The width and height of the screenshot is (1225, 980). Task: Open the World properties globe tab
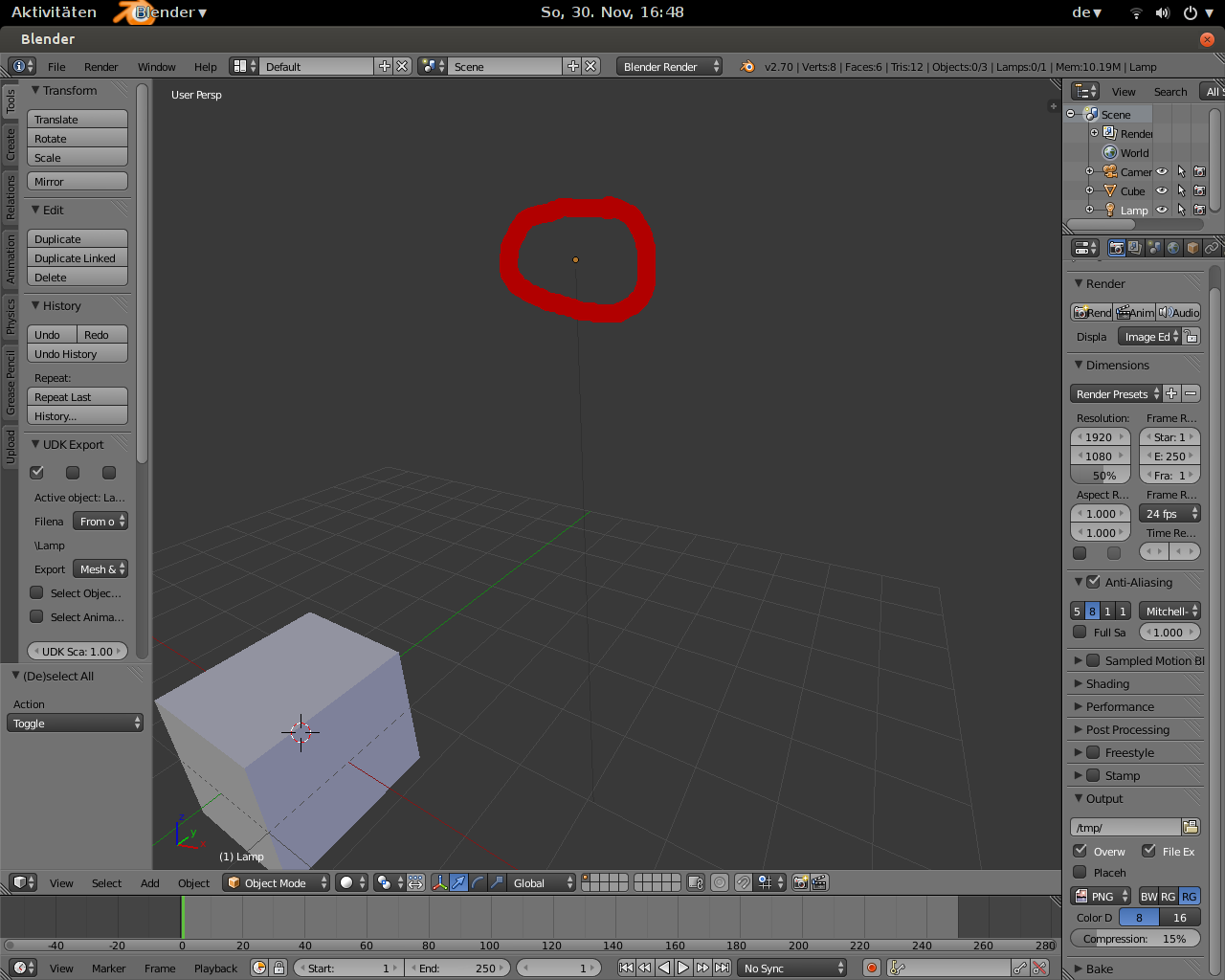pos(1173,248)
